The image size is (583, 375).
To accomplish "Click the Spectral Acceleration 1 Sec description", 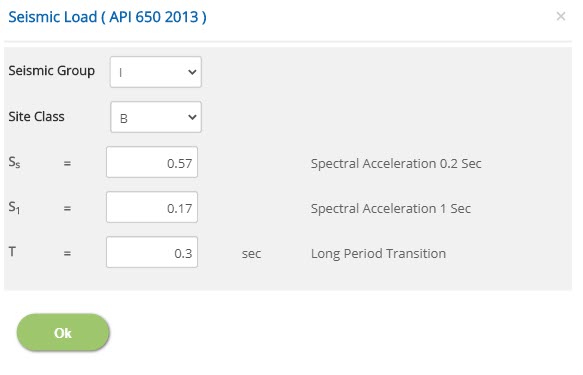I will pos(391,208).
